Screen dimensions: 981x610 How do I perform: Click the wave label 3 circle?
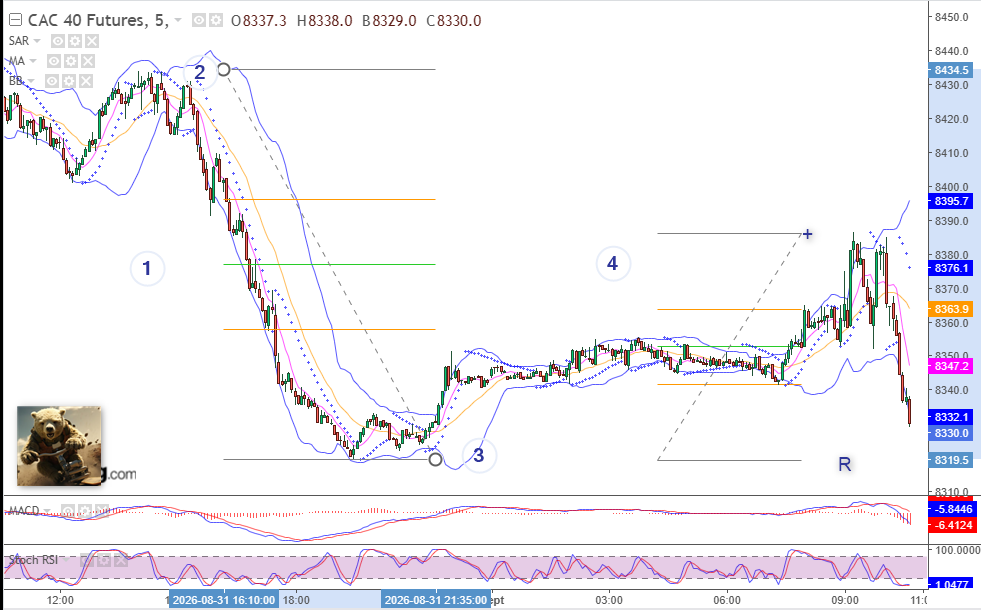479,455
